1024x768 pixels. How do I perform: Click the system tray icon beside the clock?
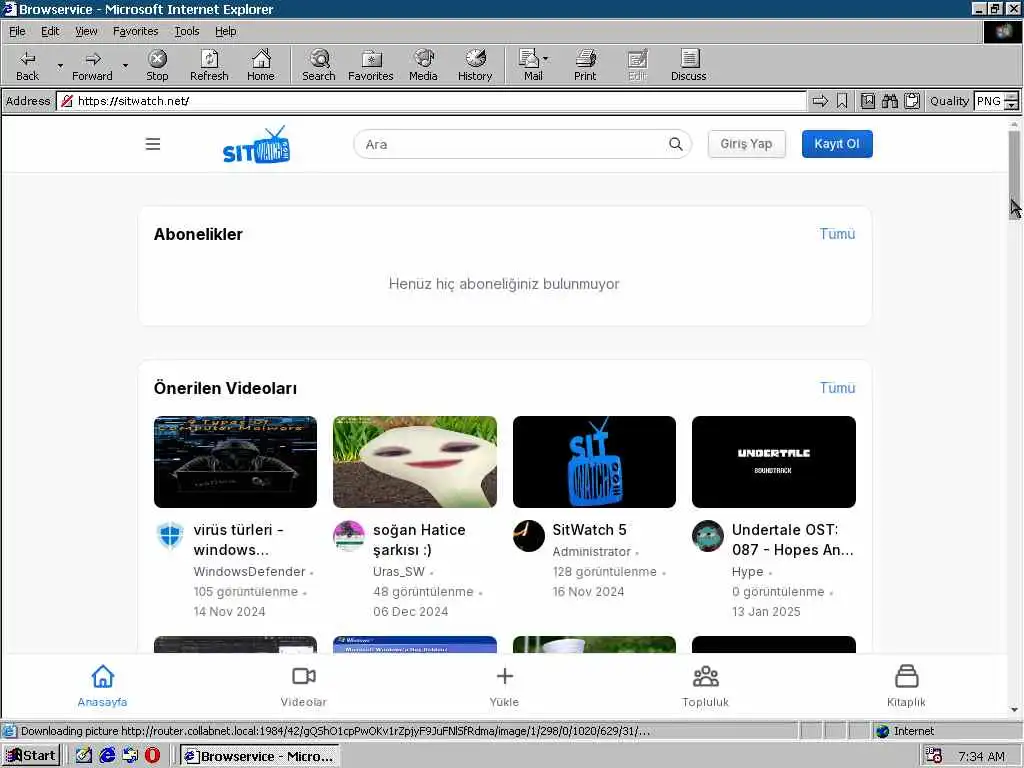pyautogui.click(x=934, y=756)
